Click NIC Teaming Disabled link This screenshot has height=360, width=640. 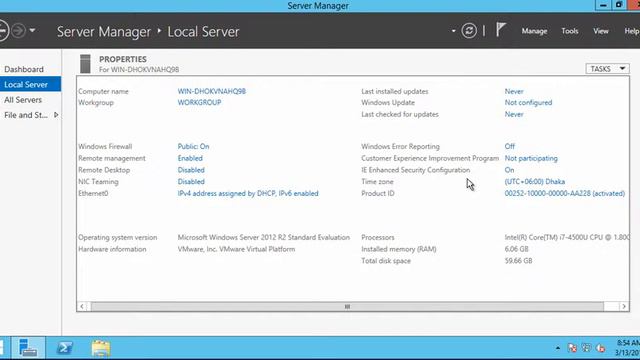click(191, 182)
